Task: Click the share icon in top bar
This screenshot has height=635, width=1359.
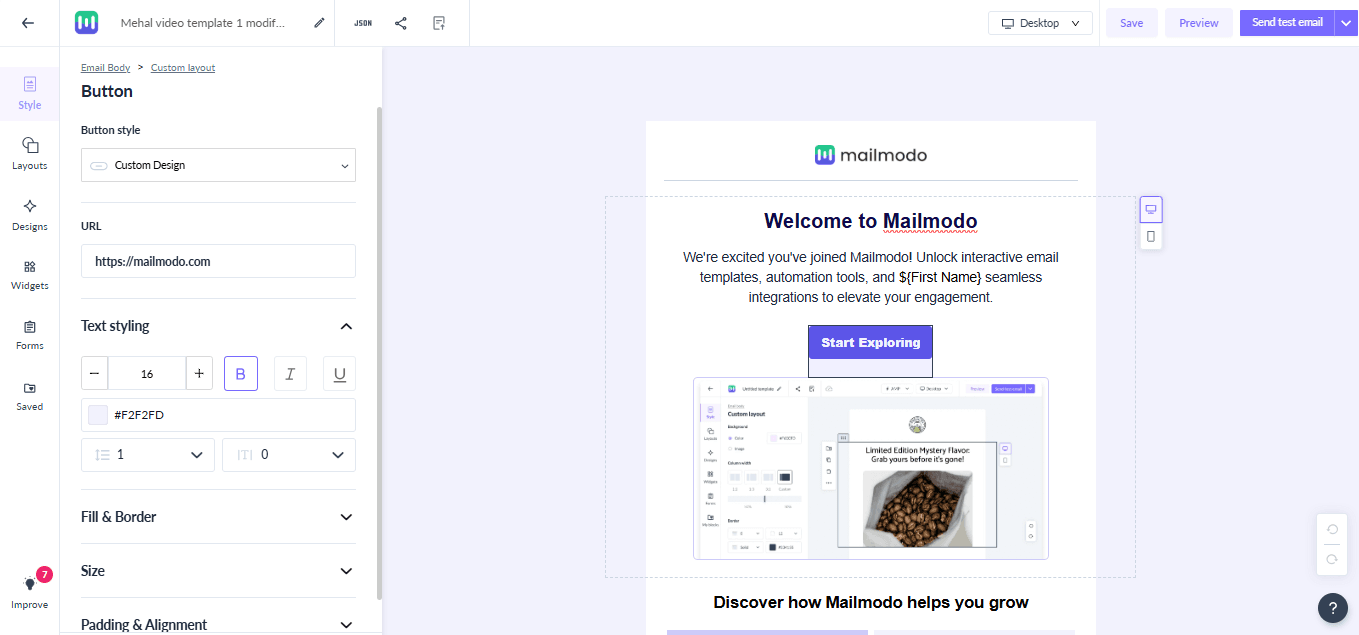Action: click(x=401, y=22)
